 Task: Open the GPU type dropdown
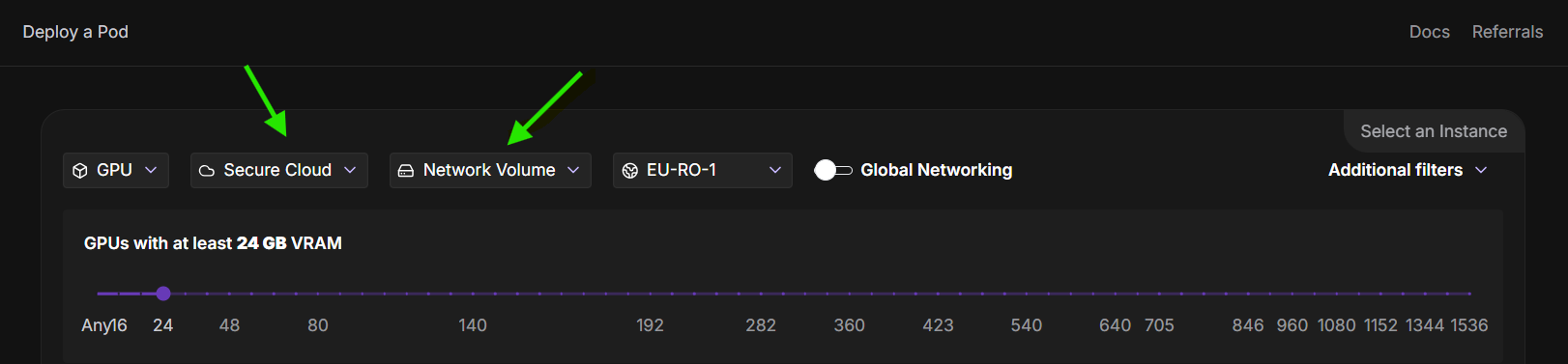[116, 170]
